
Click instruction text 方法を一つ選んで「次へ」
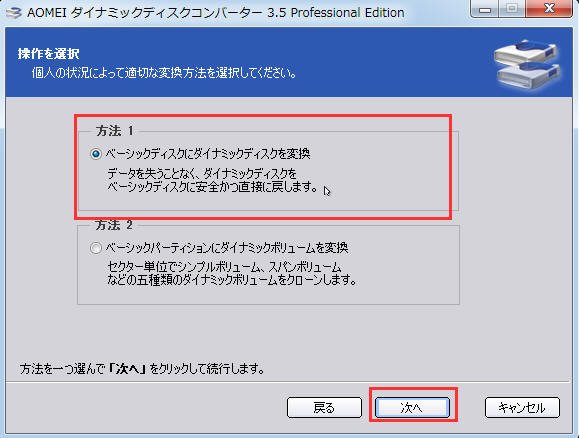pyautogui.click(x=84, y=368)
